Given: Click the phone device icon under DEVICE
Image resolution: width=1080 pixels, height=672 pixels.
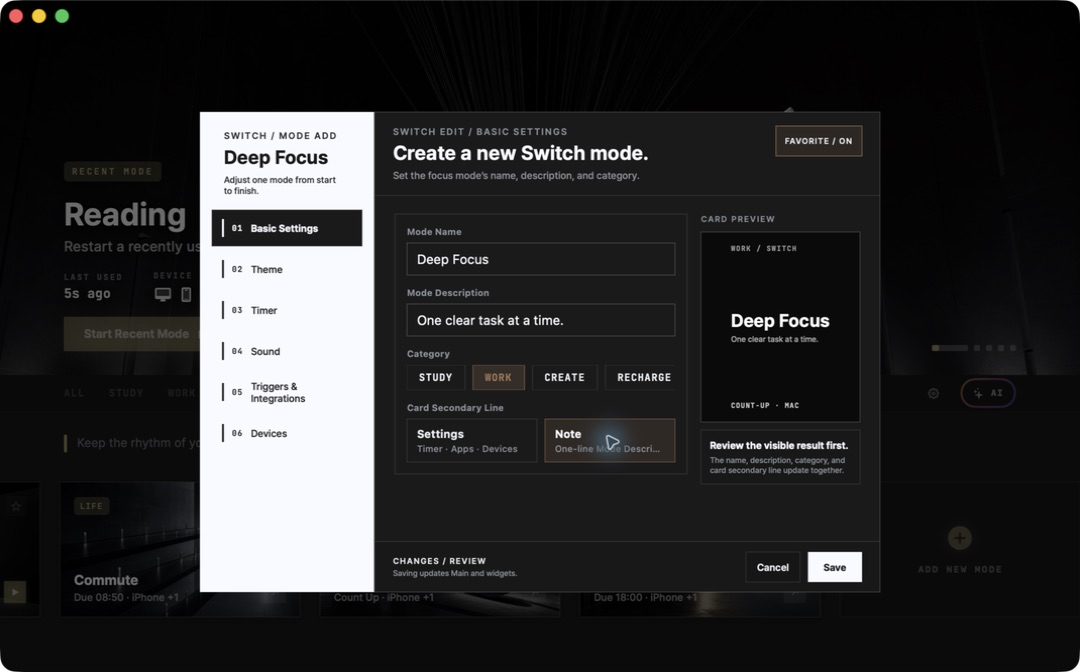Looking at the screenshot, I should pyautogui.click(x=186, y=295).
